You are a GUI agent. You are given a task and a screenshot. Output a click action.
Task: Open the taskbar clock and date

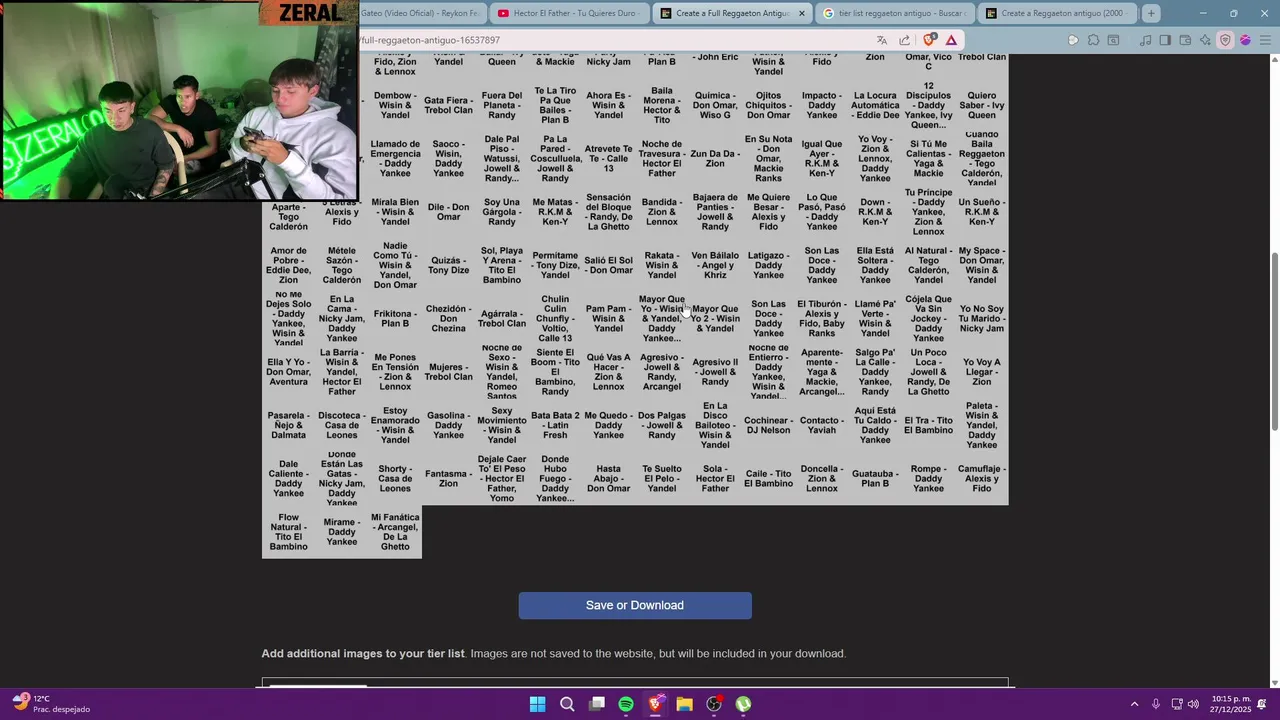1229,704
